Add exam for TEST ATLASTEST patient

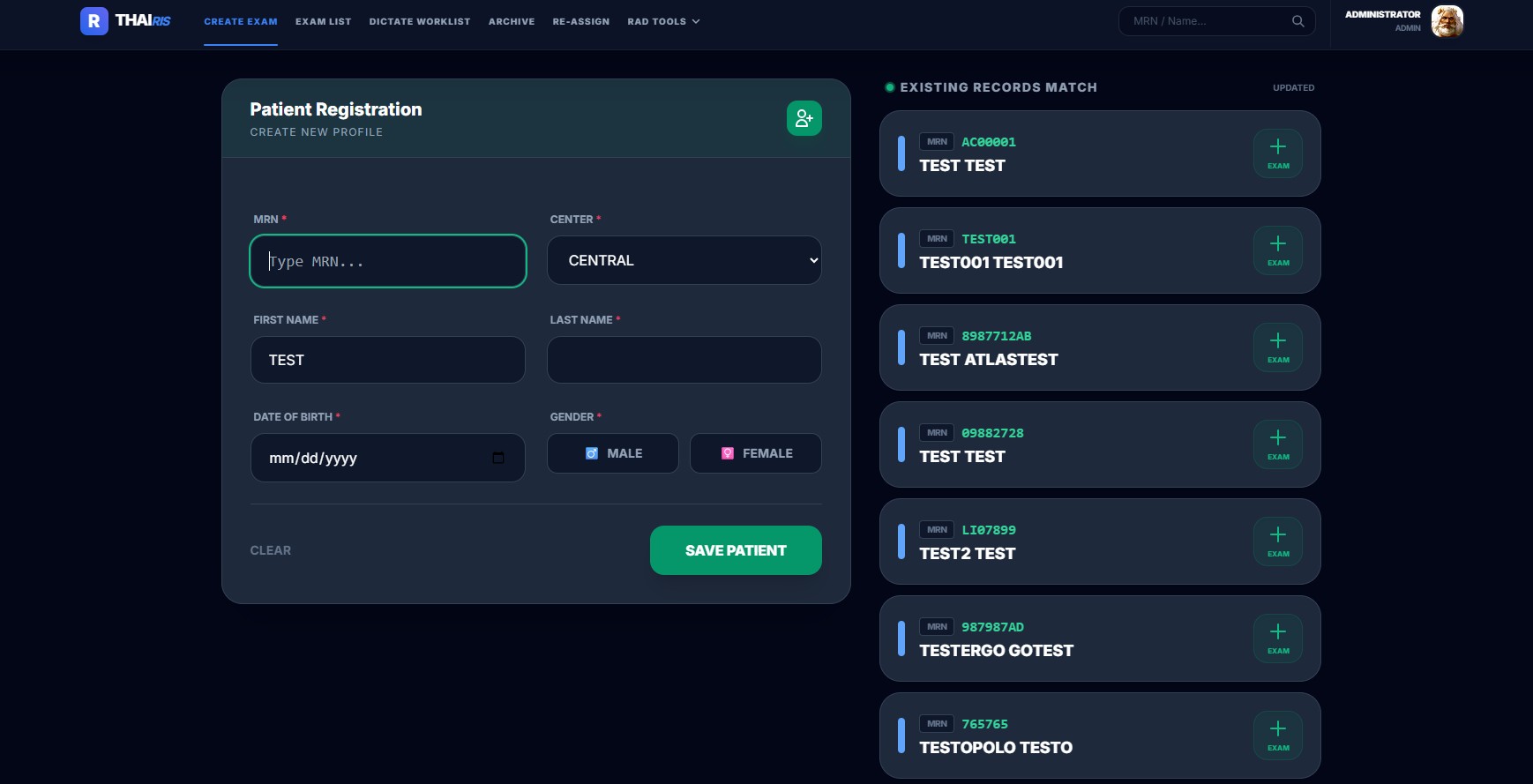click(x=1277, y=347)
